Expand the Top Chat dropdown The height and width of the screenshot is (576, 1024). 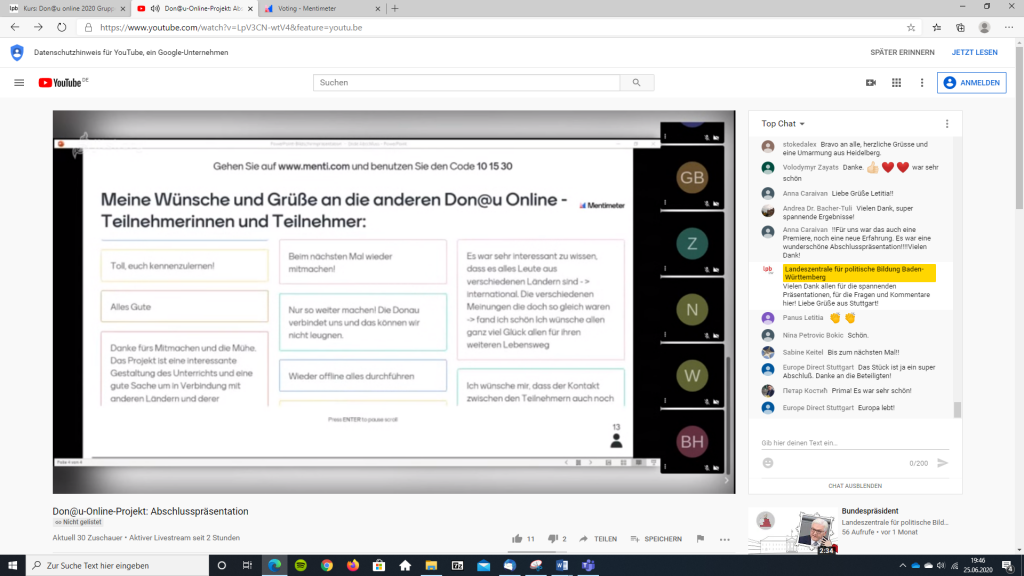[783, 124]
